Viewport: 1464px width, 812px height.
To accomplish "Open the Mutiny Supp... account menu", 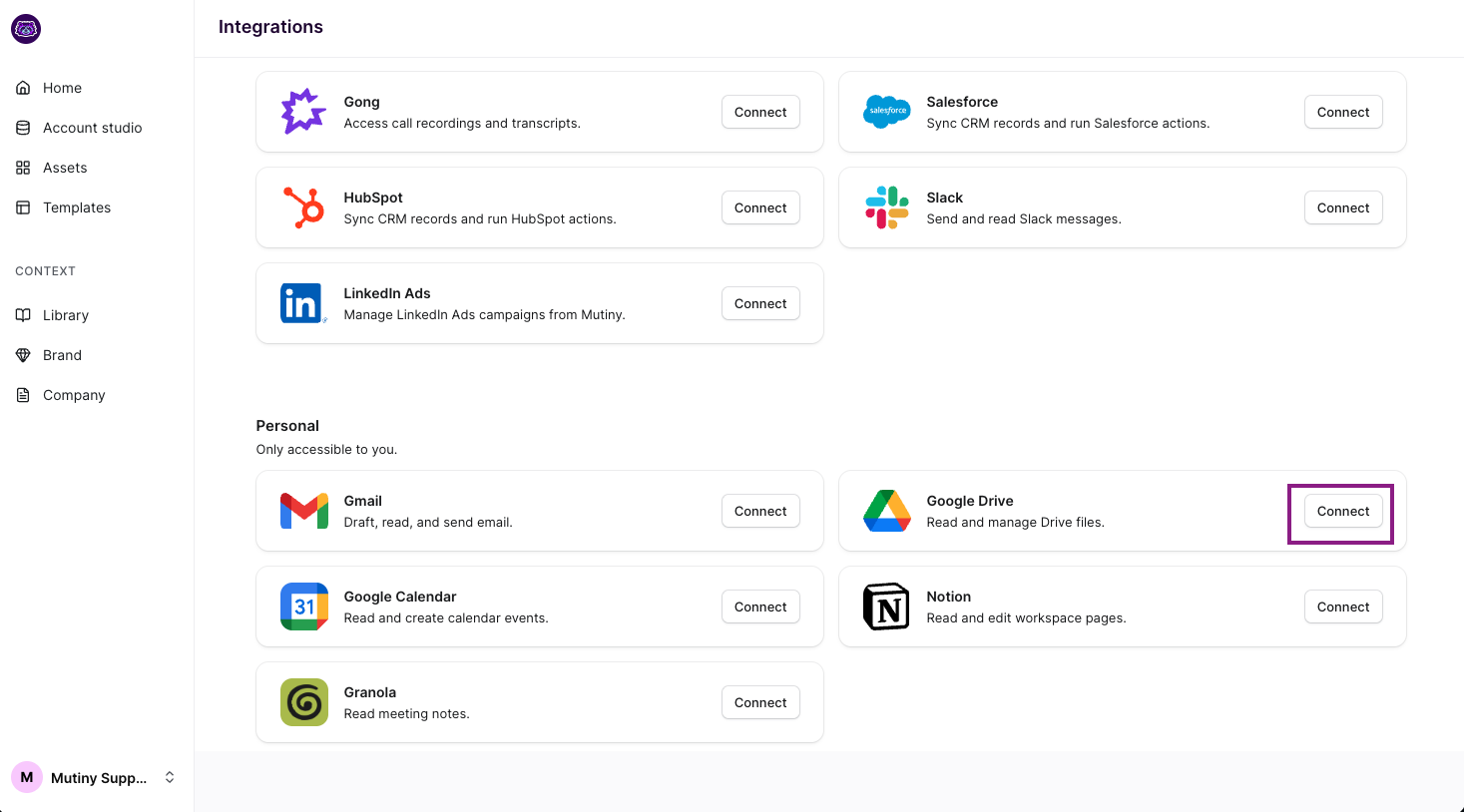I will click(x=97, y=777).
